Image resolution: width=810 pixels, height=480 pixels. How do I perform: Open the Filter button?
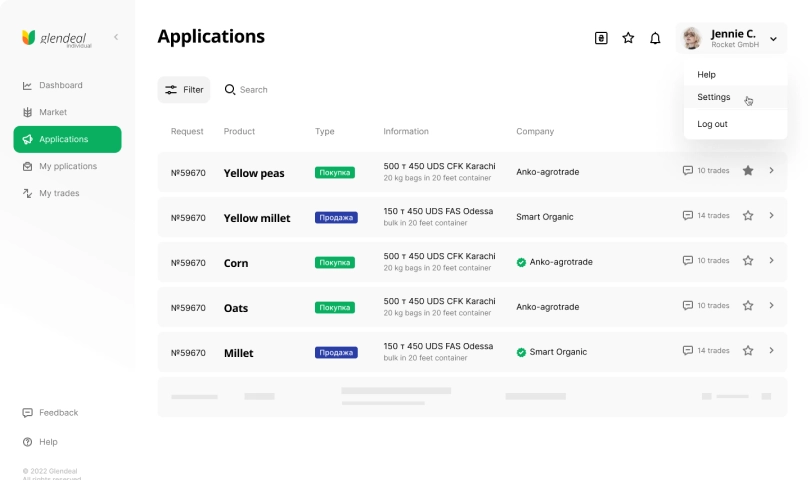tap(184, 90)
